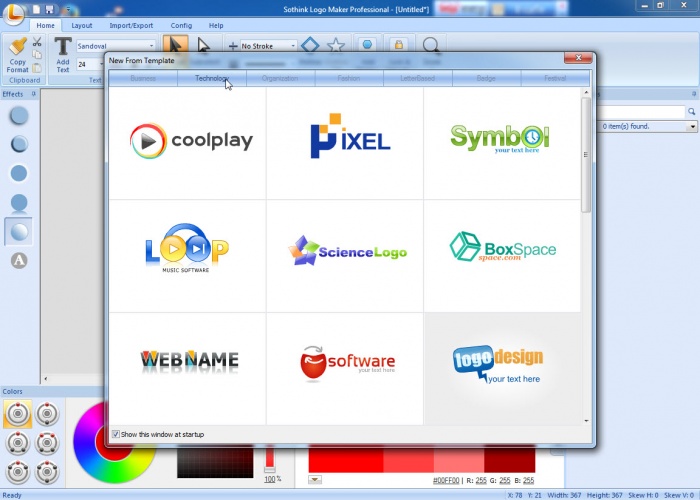The width and height of the screenshot is (700, 500).
Task: Choose the PIXEL template
Action: [345, 143]
